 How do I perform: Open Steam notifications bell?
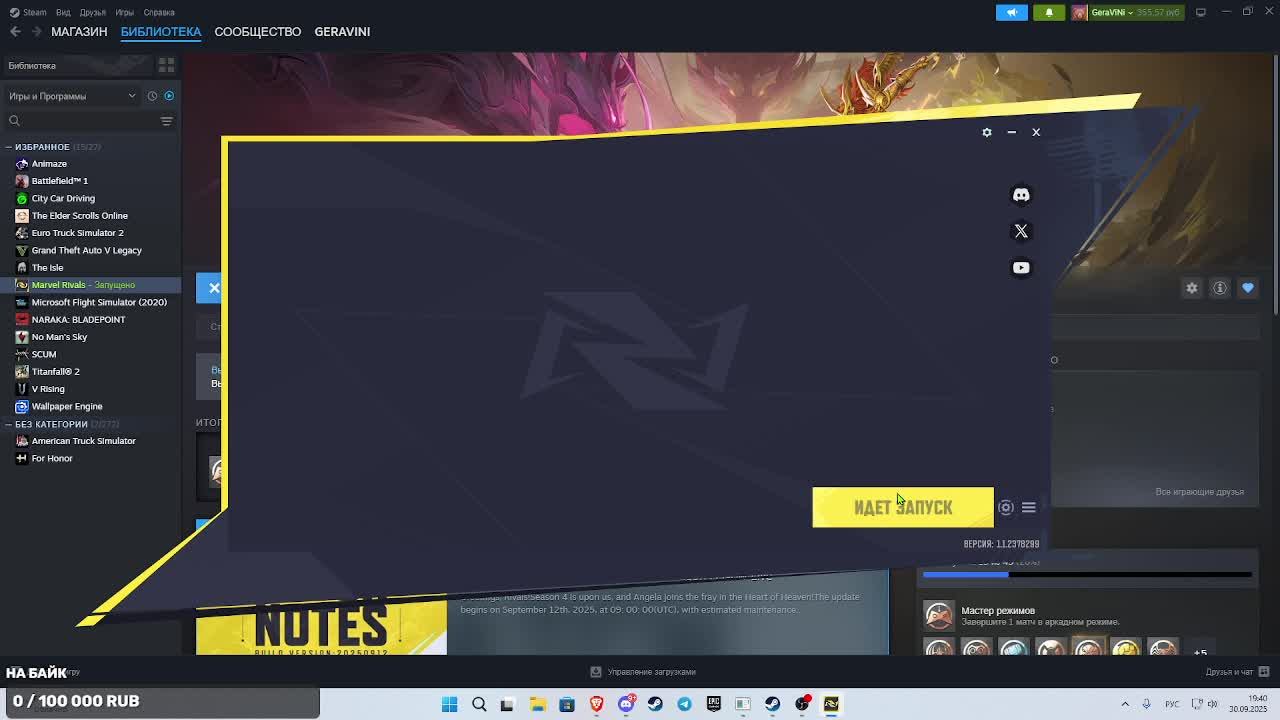click(x=1049, y=12)
